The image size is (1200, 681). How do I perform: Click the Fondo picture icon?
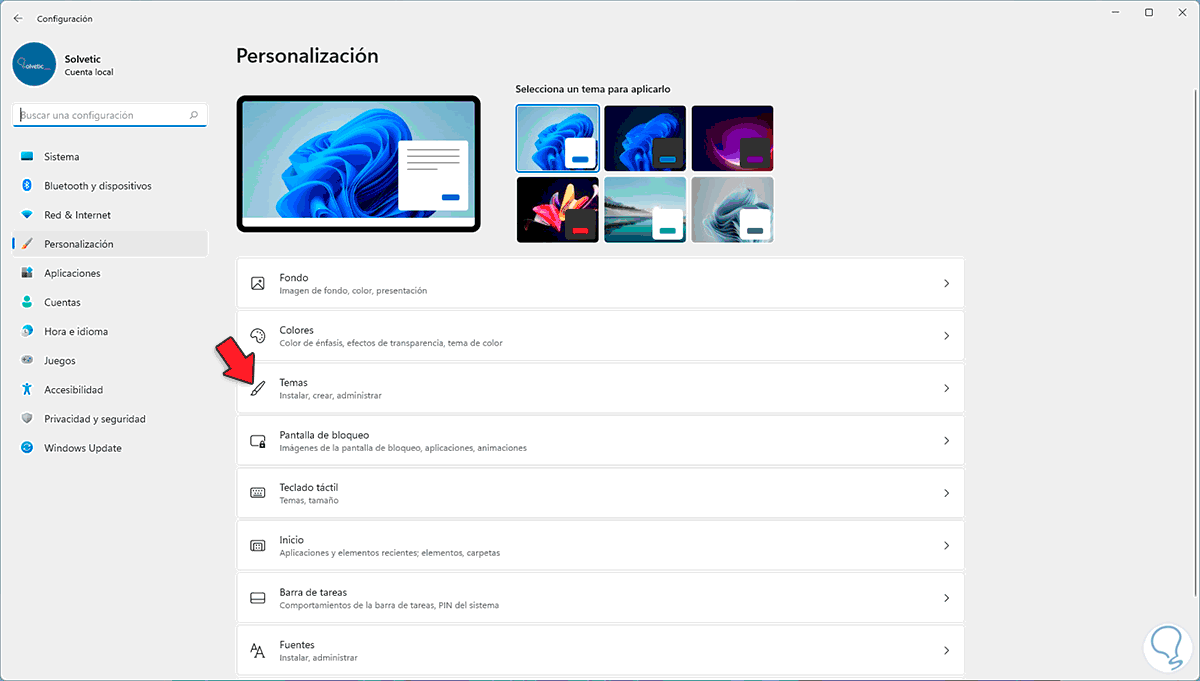(257, 283)
